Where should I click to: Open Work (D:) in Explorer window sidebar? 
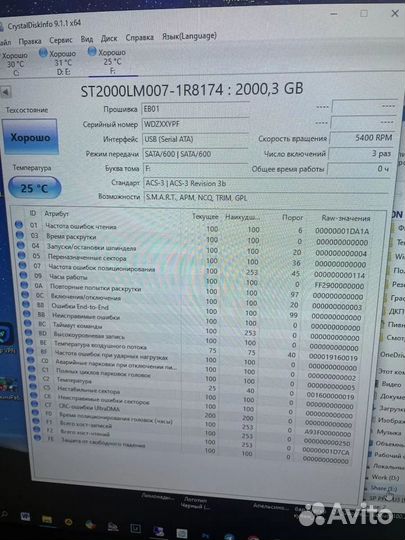[x=385, y=477]
